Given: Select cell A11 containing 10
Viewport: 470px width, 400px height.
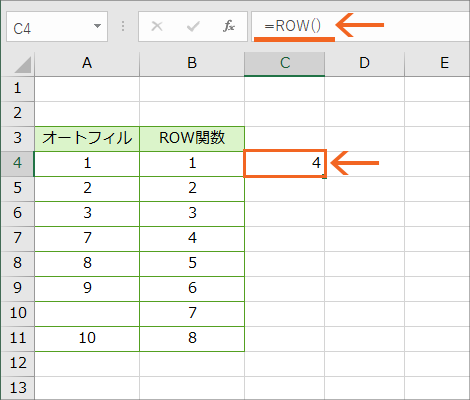Looking at the screenshot, I should pyautogui.click(x=87, y=339).
